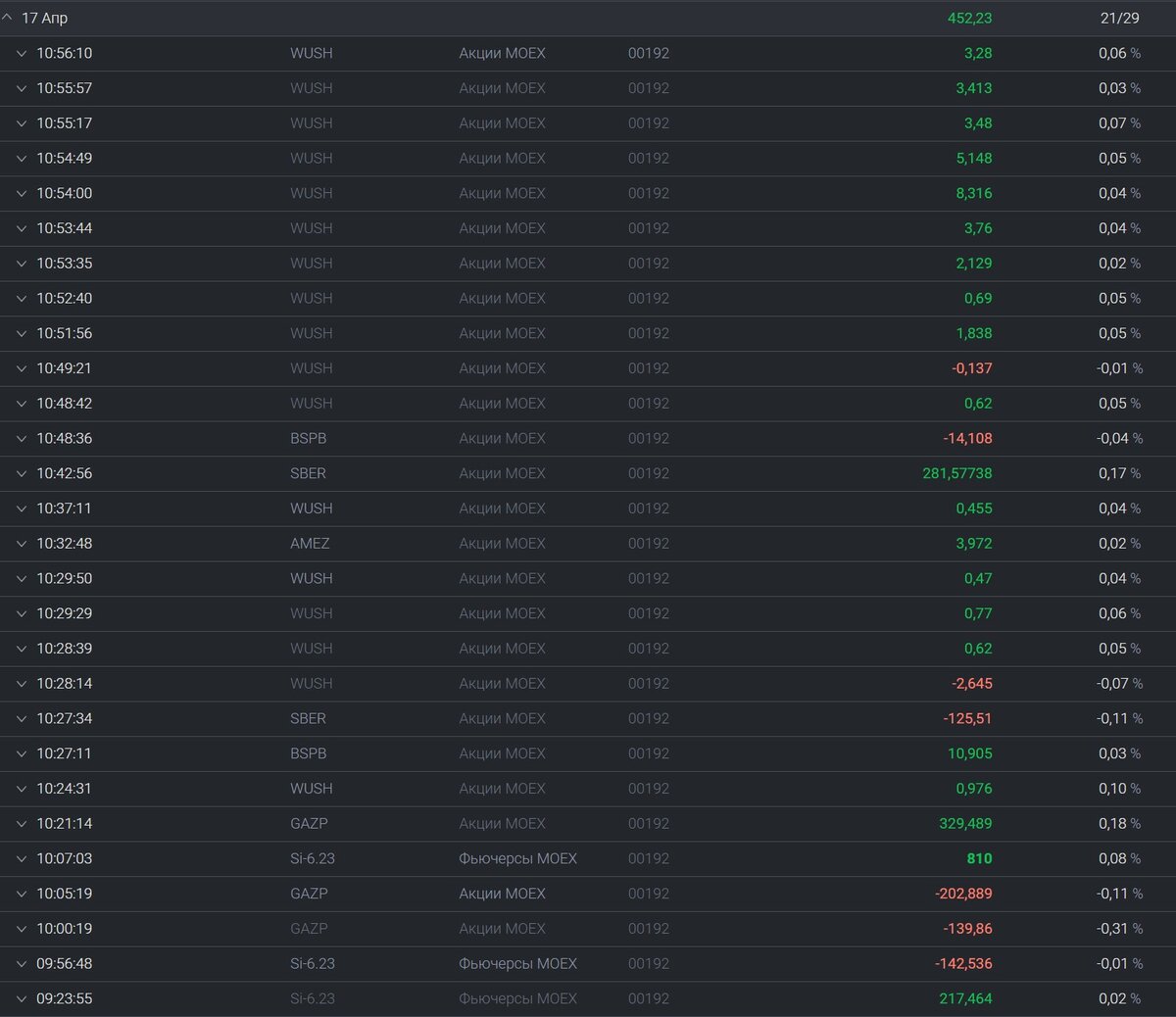
Task: Expand the 09:23:55 Si-6.23 row chevron
Action: tap(22, 998)
